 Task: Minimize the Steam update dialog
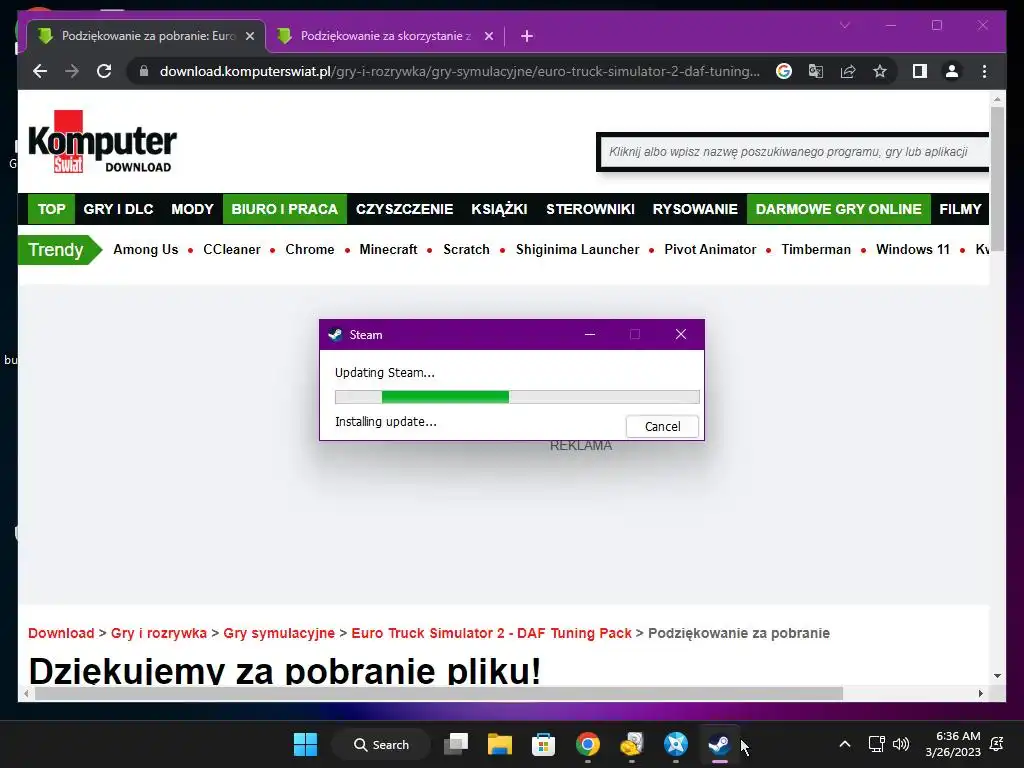point(590,334)
